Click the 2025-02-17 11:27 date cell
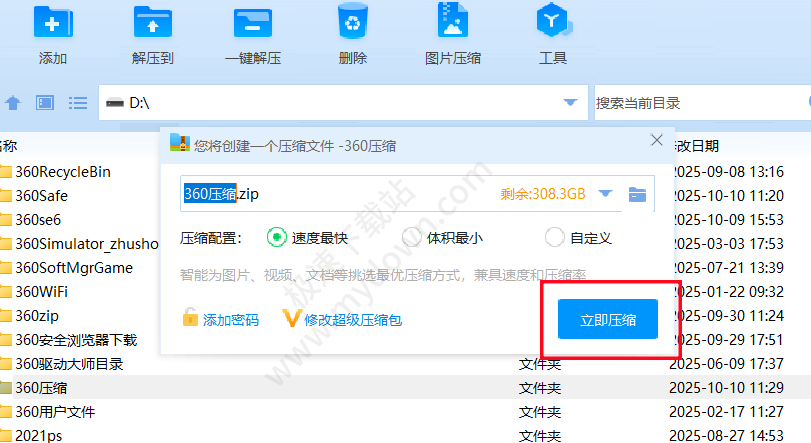 [x=726, y=412]
